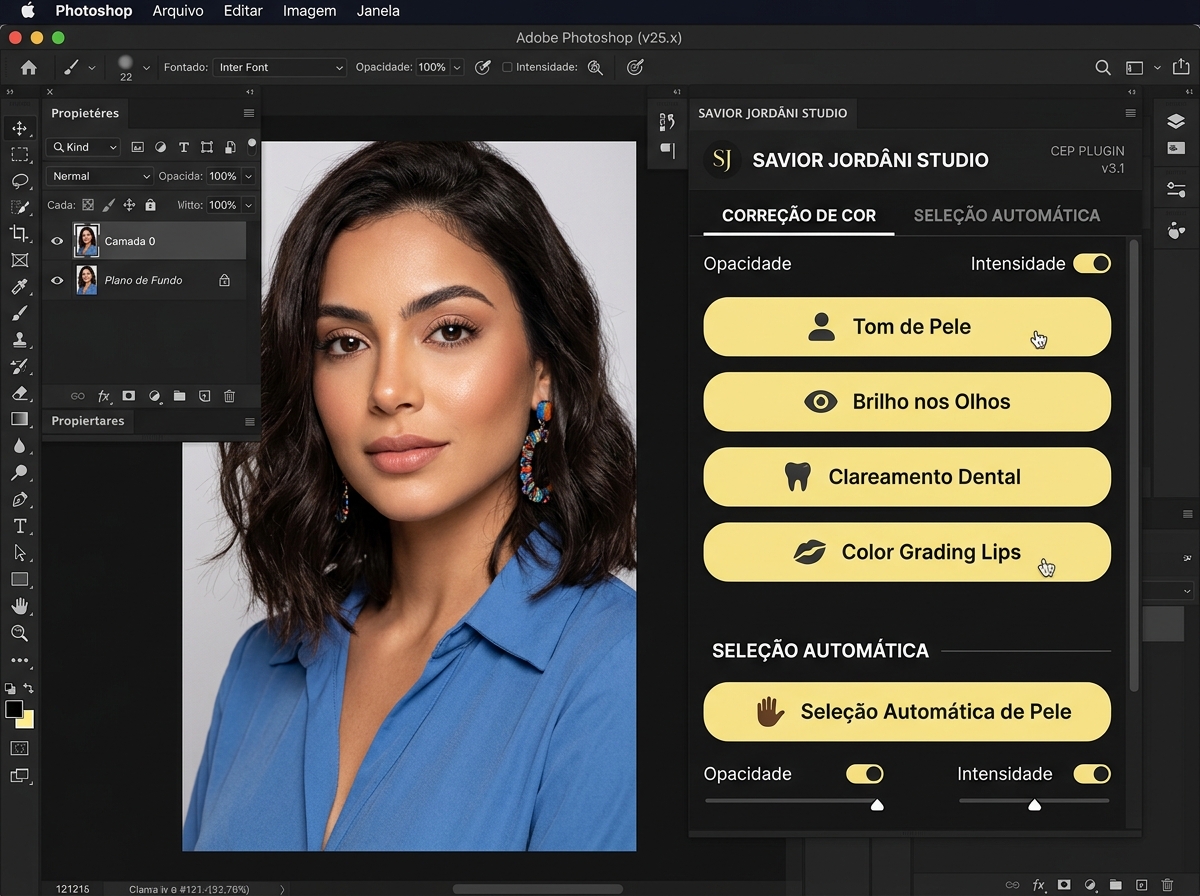Select the Dodge tool
This screenshot has width=1200, height=896.
pyautogui.click(x=19, y=472)
